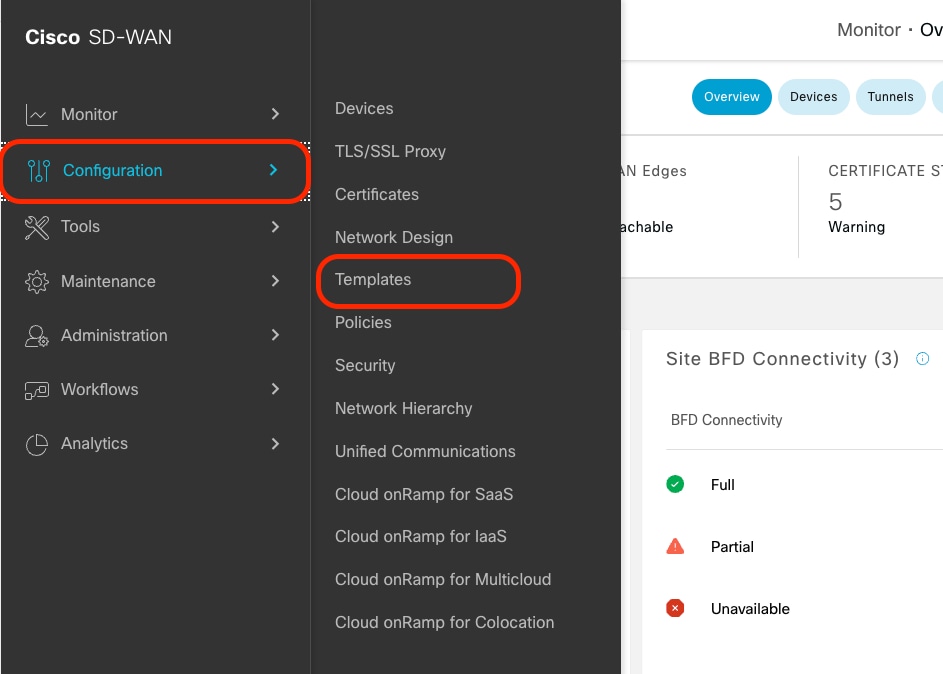Click the Tools wrench icon
This screenshot has width=943, height=674.
[37, 227]
